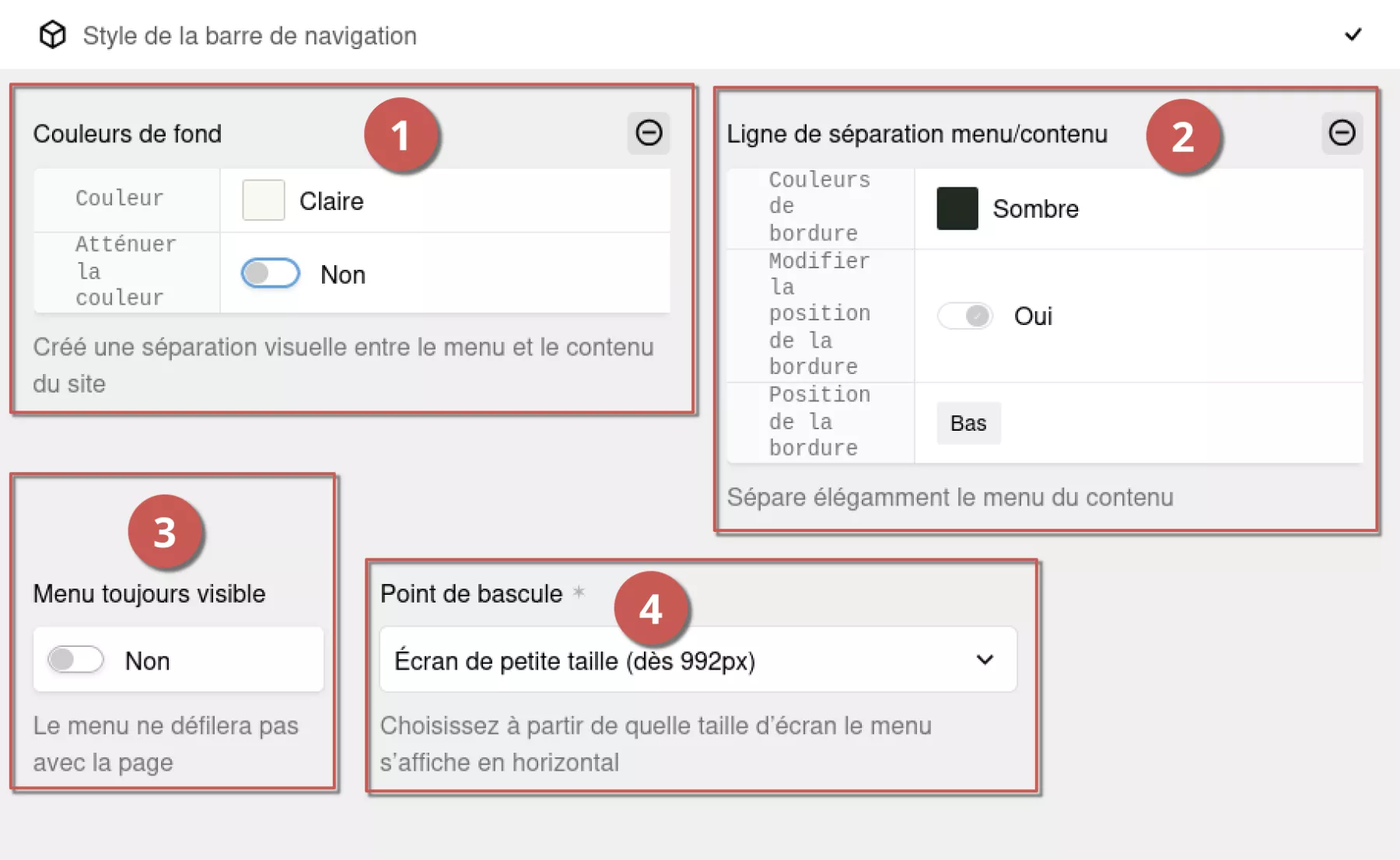Click the Couleur row label

click(x=120, y=198)
